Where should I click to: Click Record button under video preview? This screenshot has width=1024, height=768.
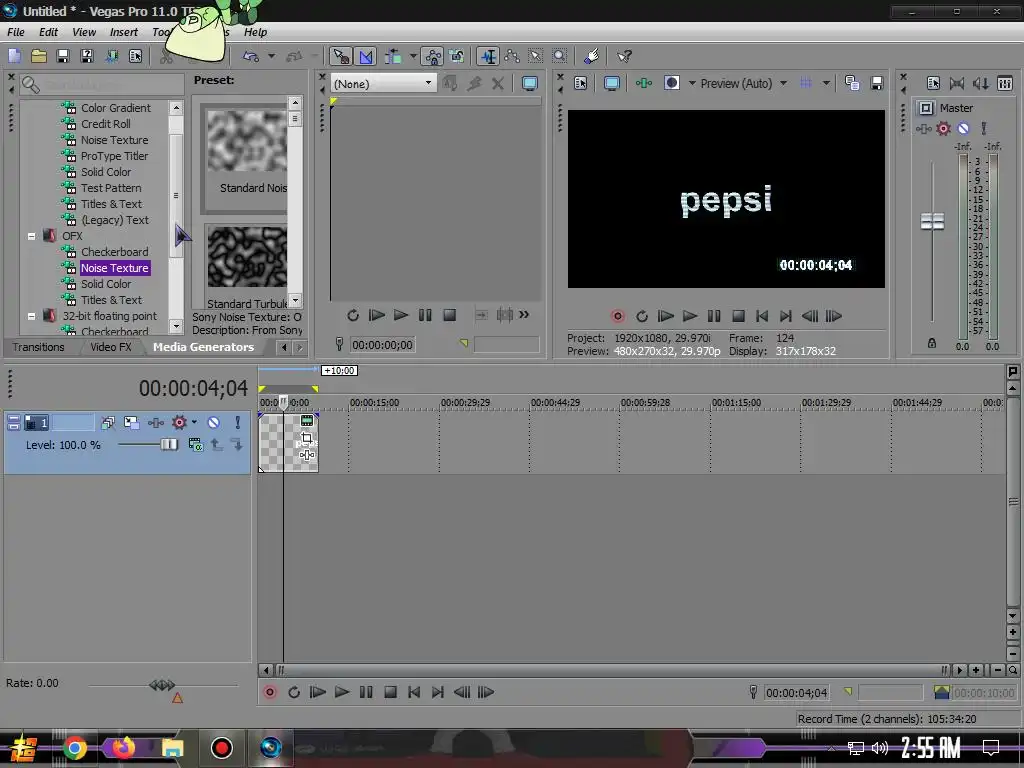pyautogui.click(x=618, y=316)
